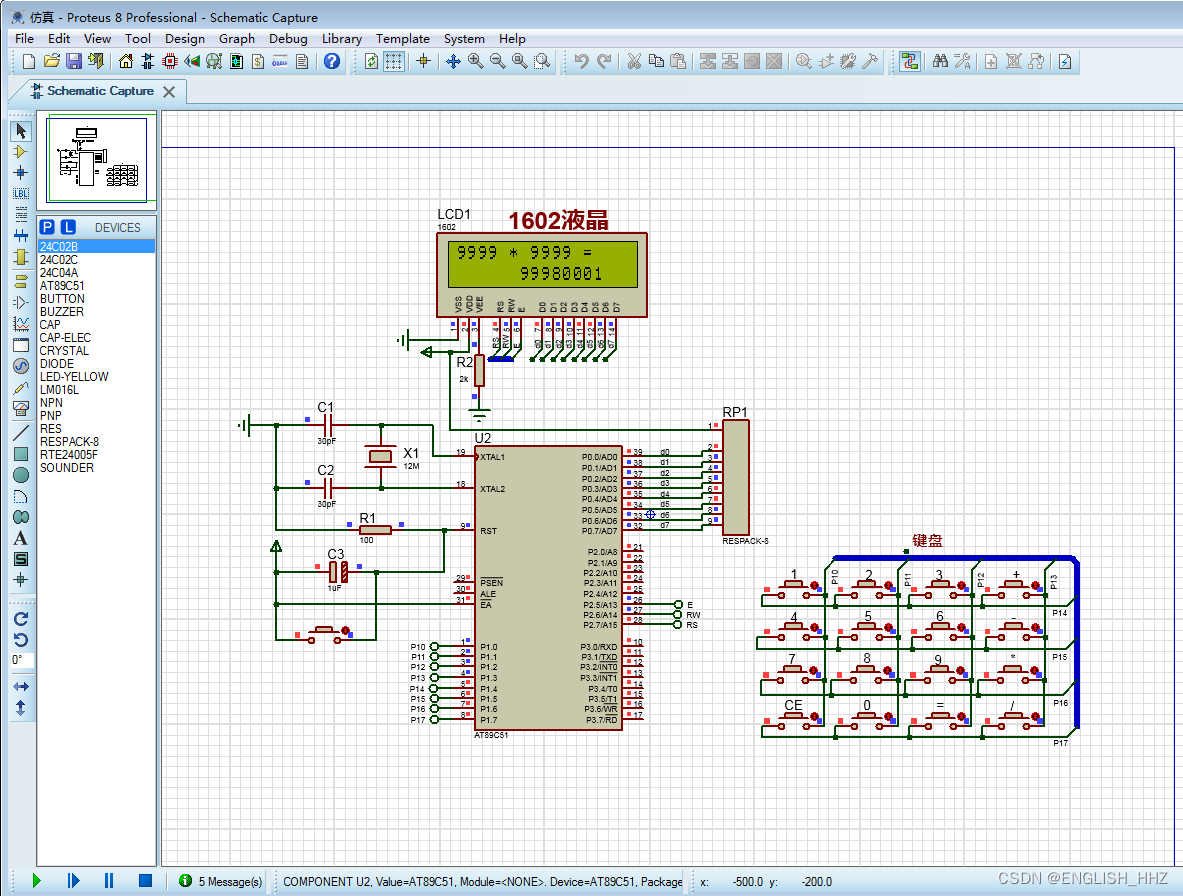
Task: Click the Zoom In magnifier icon
Action: [x=475, y=62]
